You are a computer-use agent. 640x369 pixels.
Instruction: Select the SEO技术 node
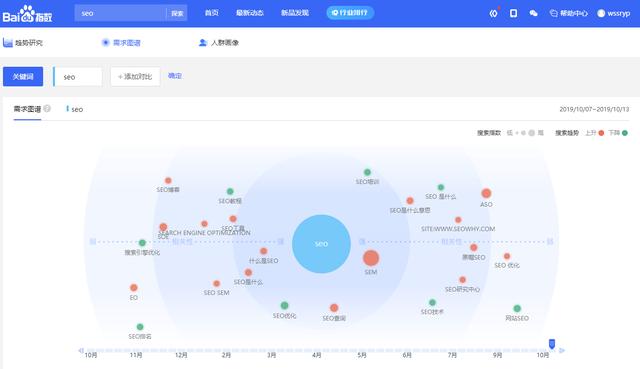coord(432,302)
